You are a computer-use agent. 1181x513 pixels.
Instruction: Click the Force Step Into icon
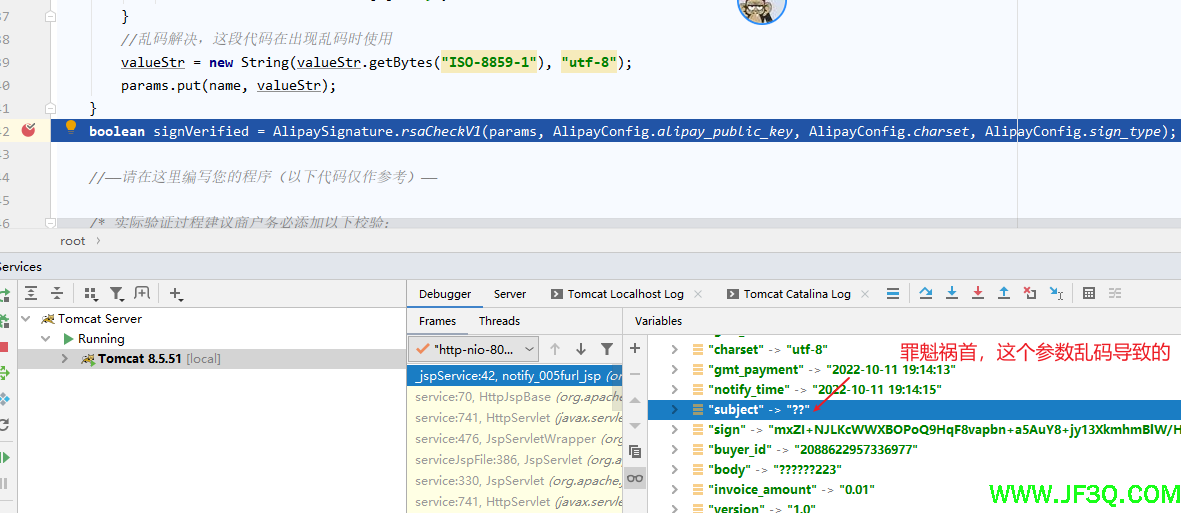978,293
